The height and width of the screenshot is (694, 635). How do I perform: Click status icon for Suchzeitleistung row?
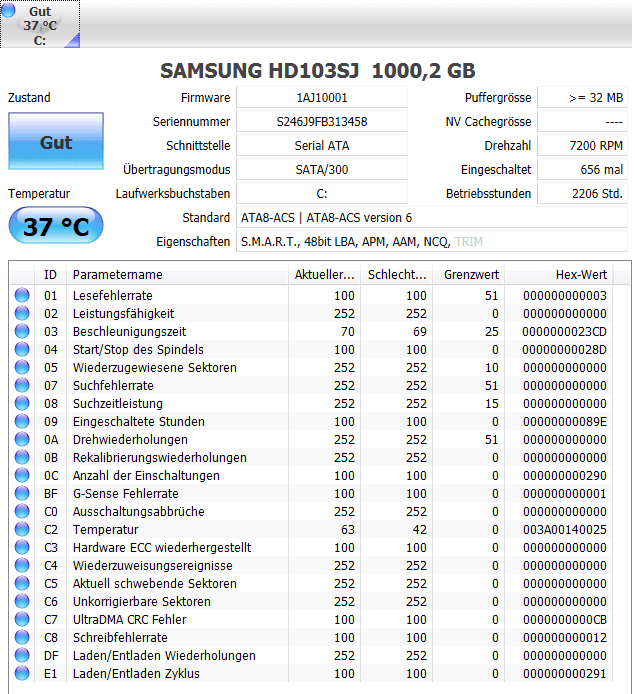tap(22, 403)
